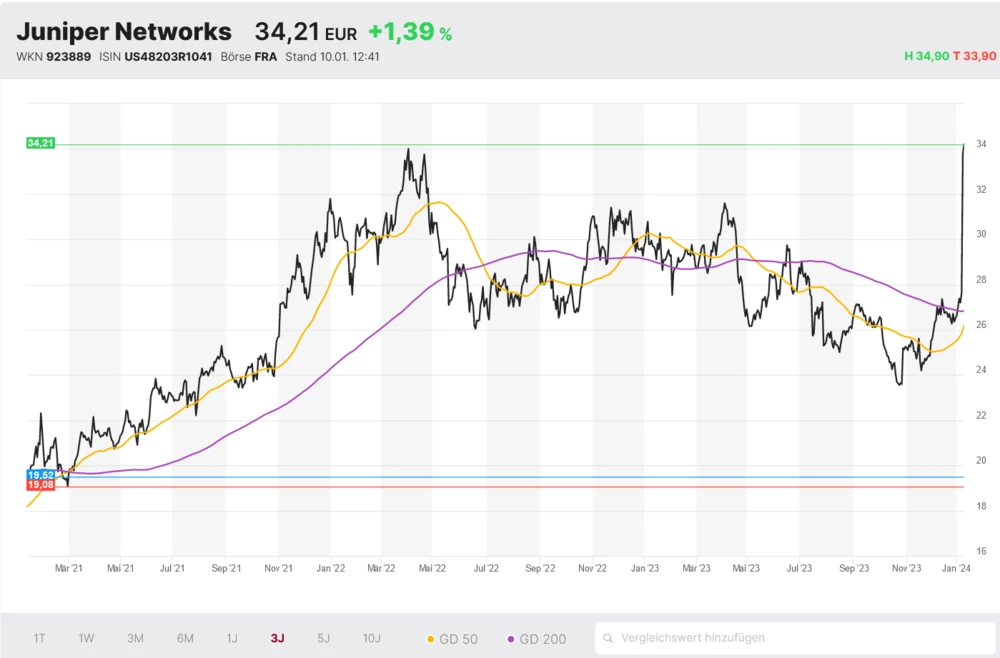Click the yellow dot next to GD 50
This screenshot has width=1000, height=658.
point(429,638)
